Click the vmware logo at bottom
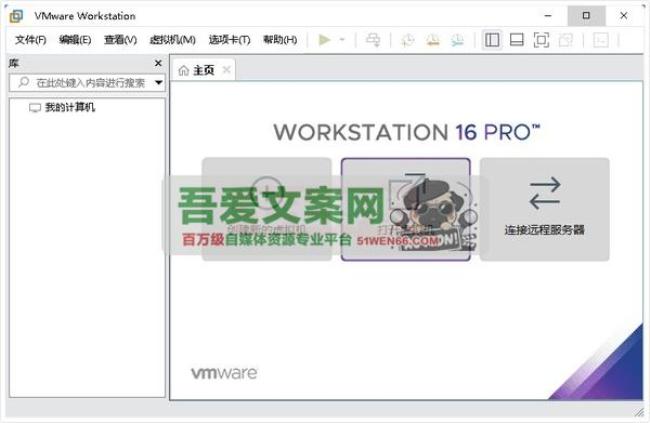 tap(224, 373)
